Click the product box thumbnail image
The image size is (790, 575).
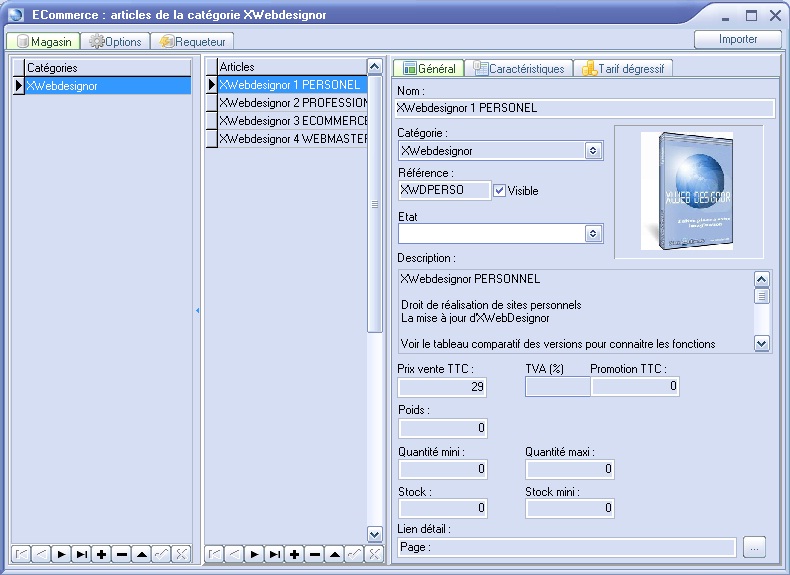(x=687, y=191)
